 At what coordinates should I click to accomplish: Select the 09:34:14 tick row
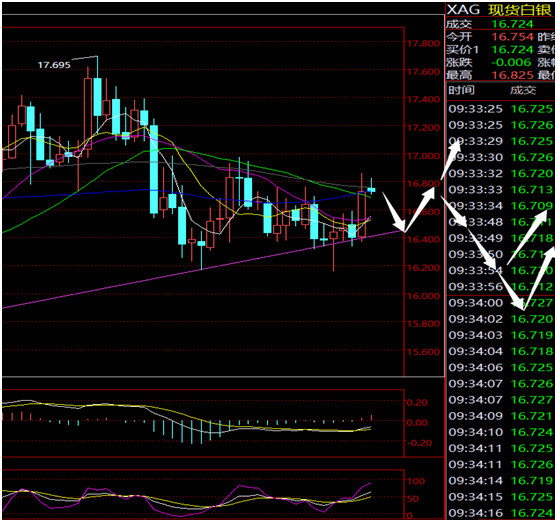click(x=501, y=481)
